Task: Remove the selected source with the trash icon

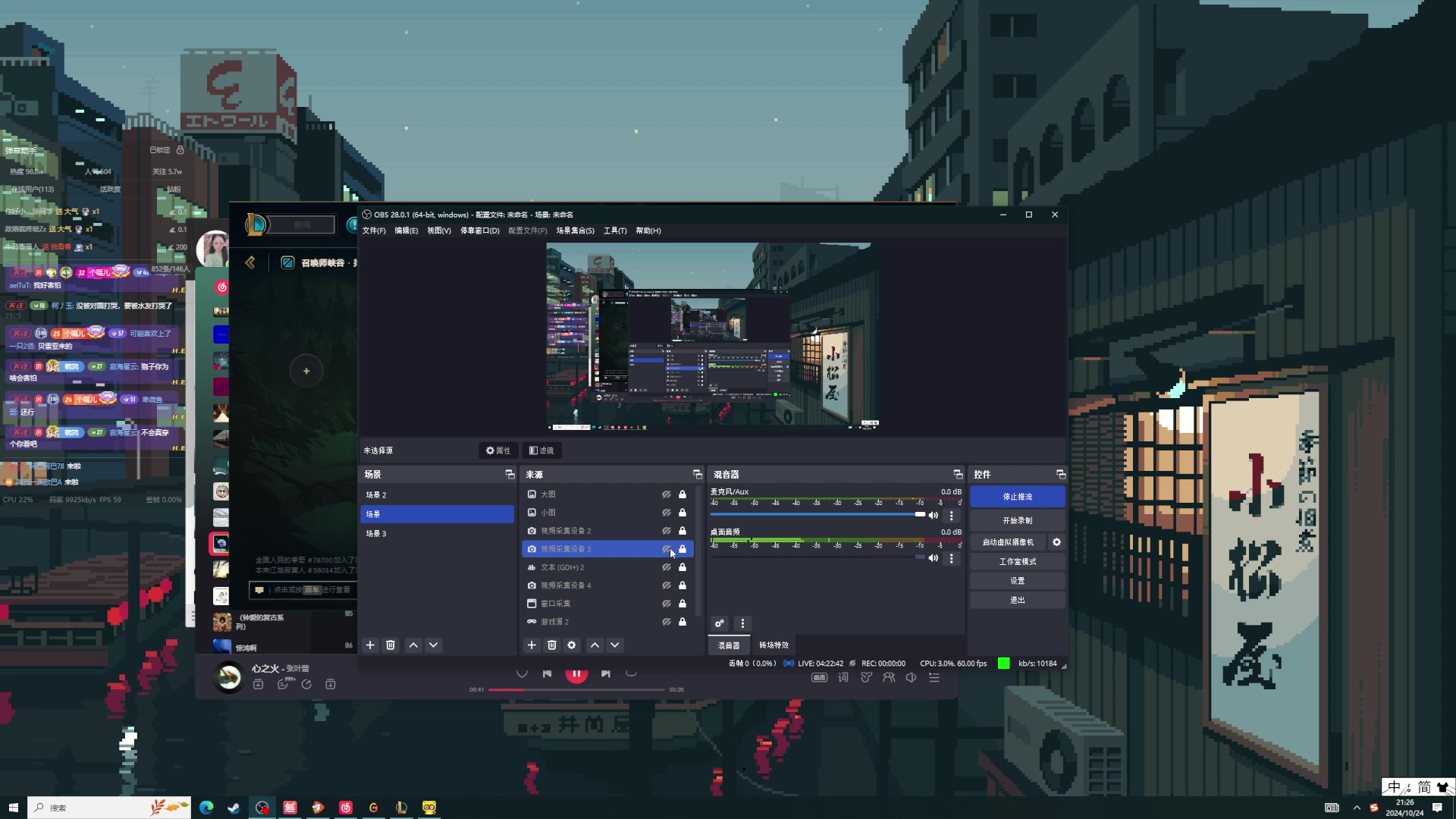Action: [x=552, y=645]
